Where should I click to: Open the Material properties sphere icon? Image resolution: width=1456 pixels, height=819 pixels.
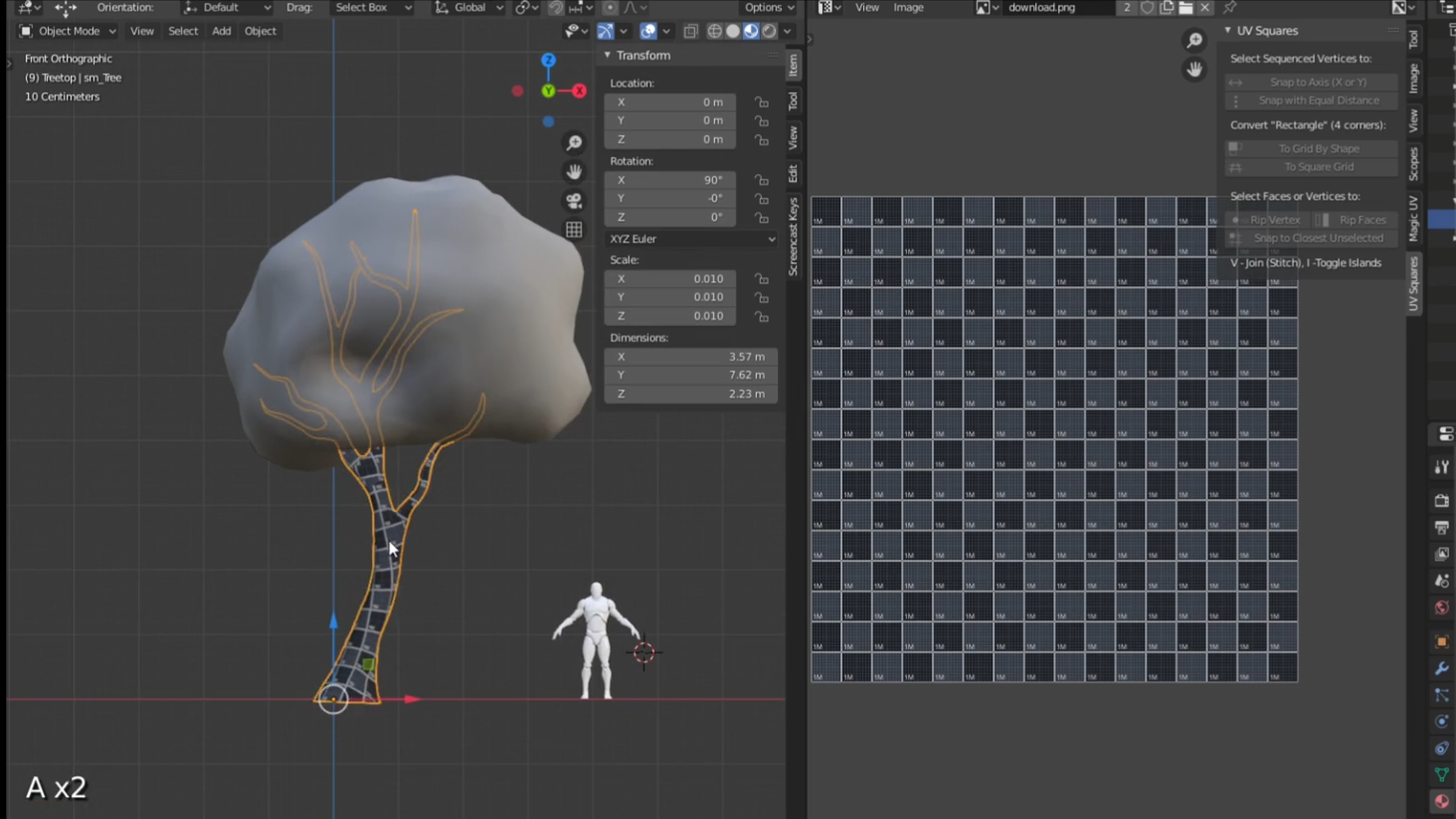[x=1442, y=801]
